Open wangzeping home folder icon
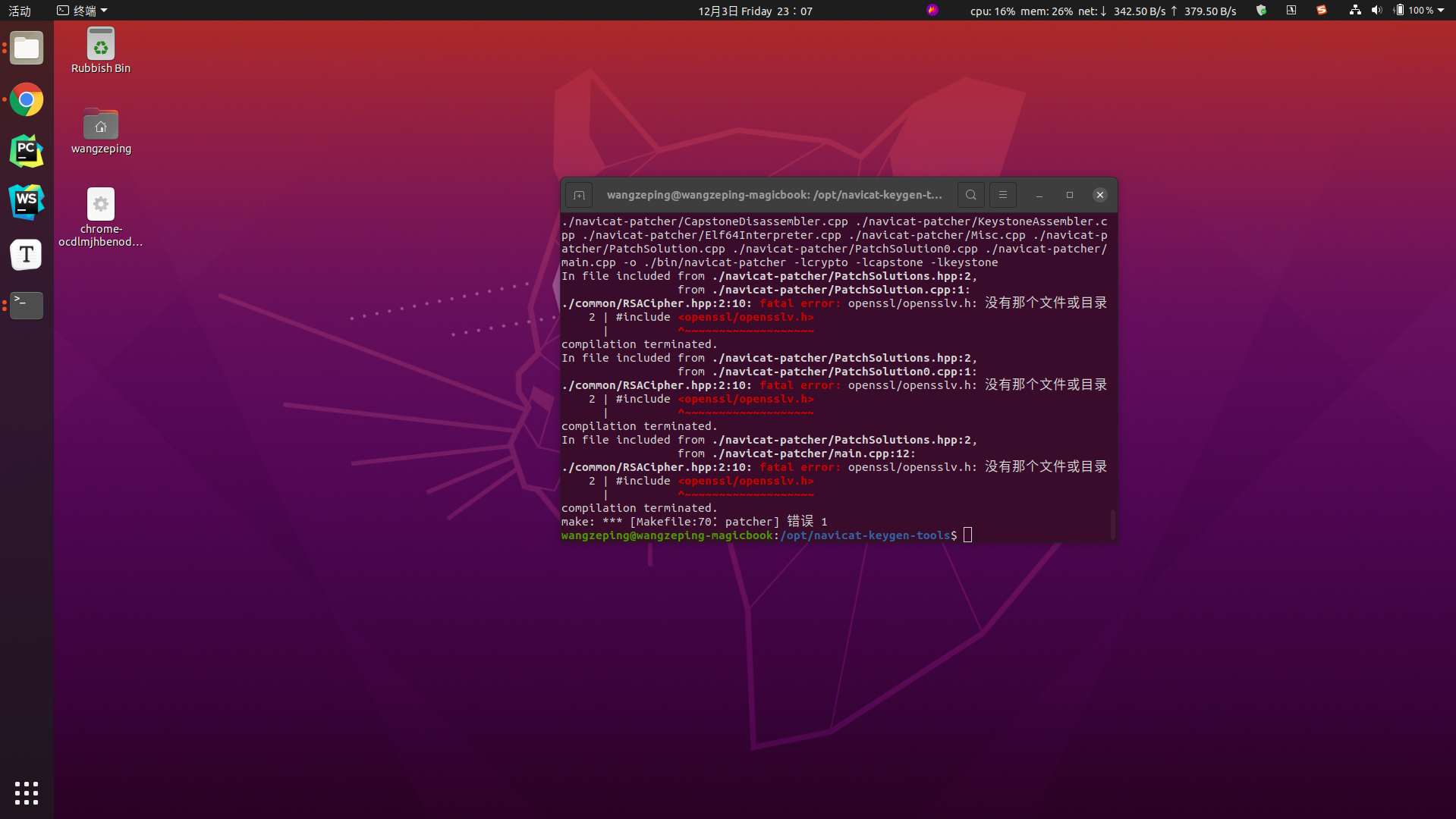This screenshot has width=1456, height=819. [101, 131]
